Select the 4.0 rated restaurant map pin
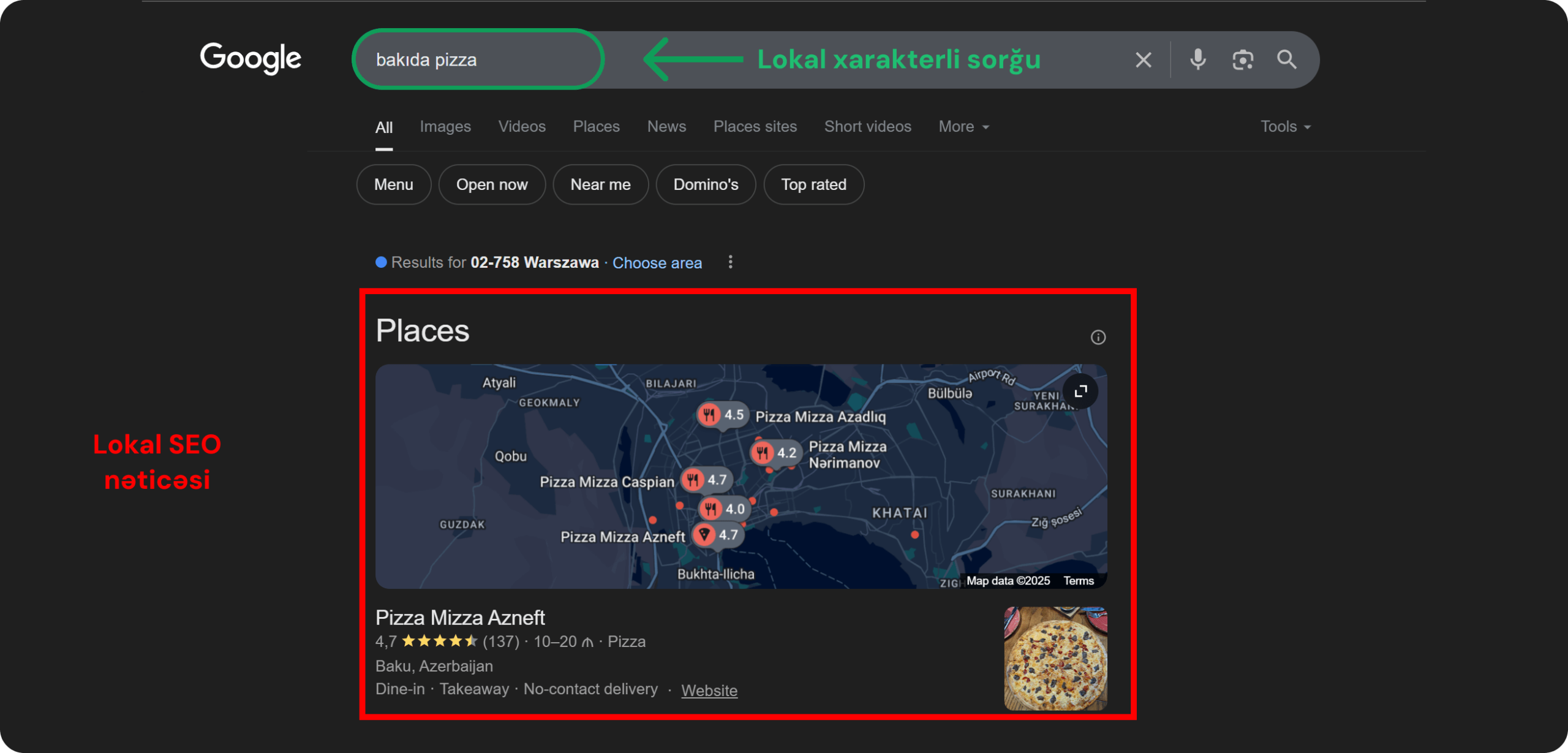1568x753 pixels. click(725, 509)
